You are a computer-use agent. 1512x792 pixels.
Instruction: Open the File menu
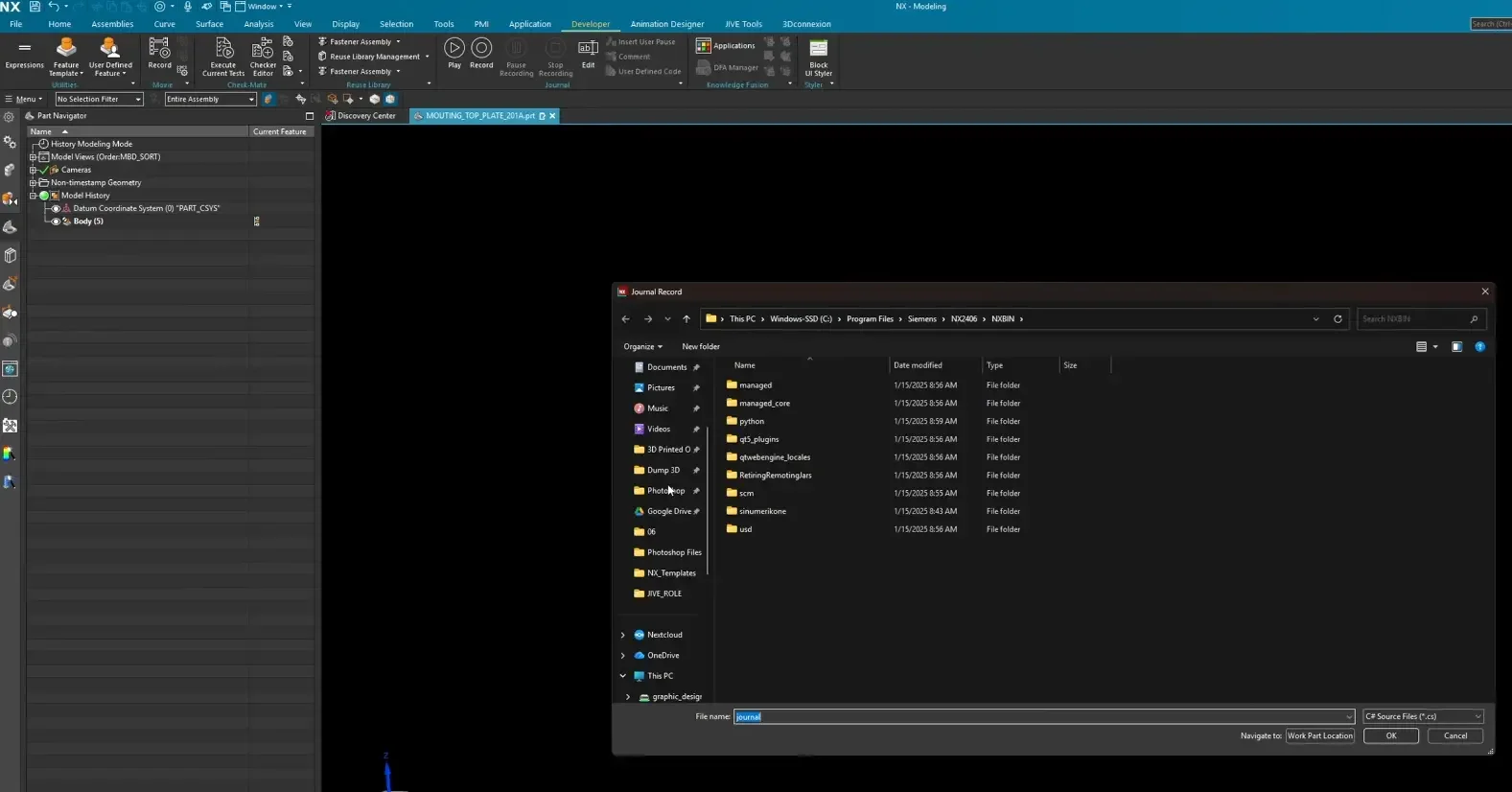coord(15,24)
